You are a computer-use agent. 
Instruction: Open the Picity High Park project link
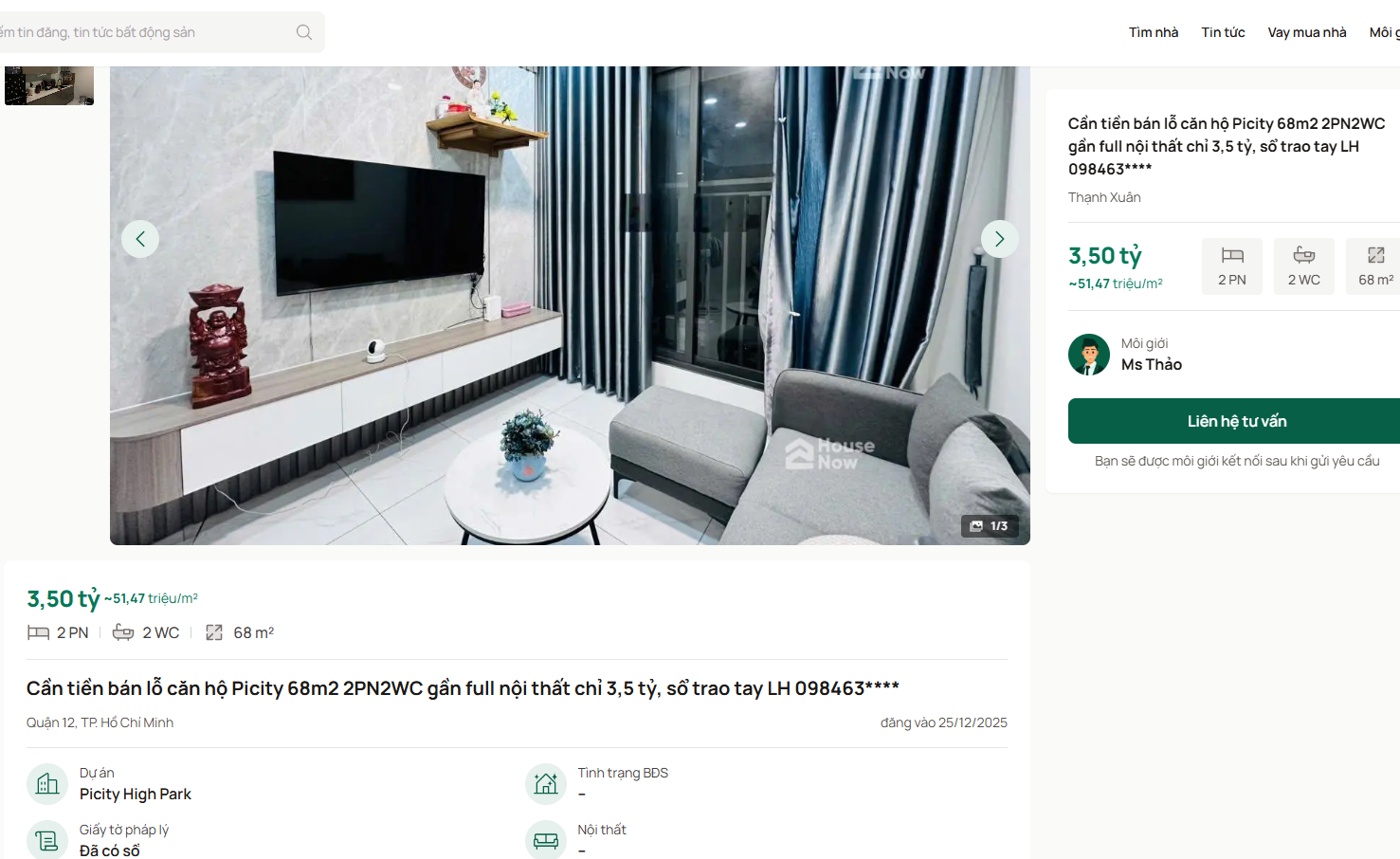pos(136,795)
